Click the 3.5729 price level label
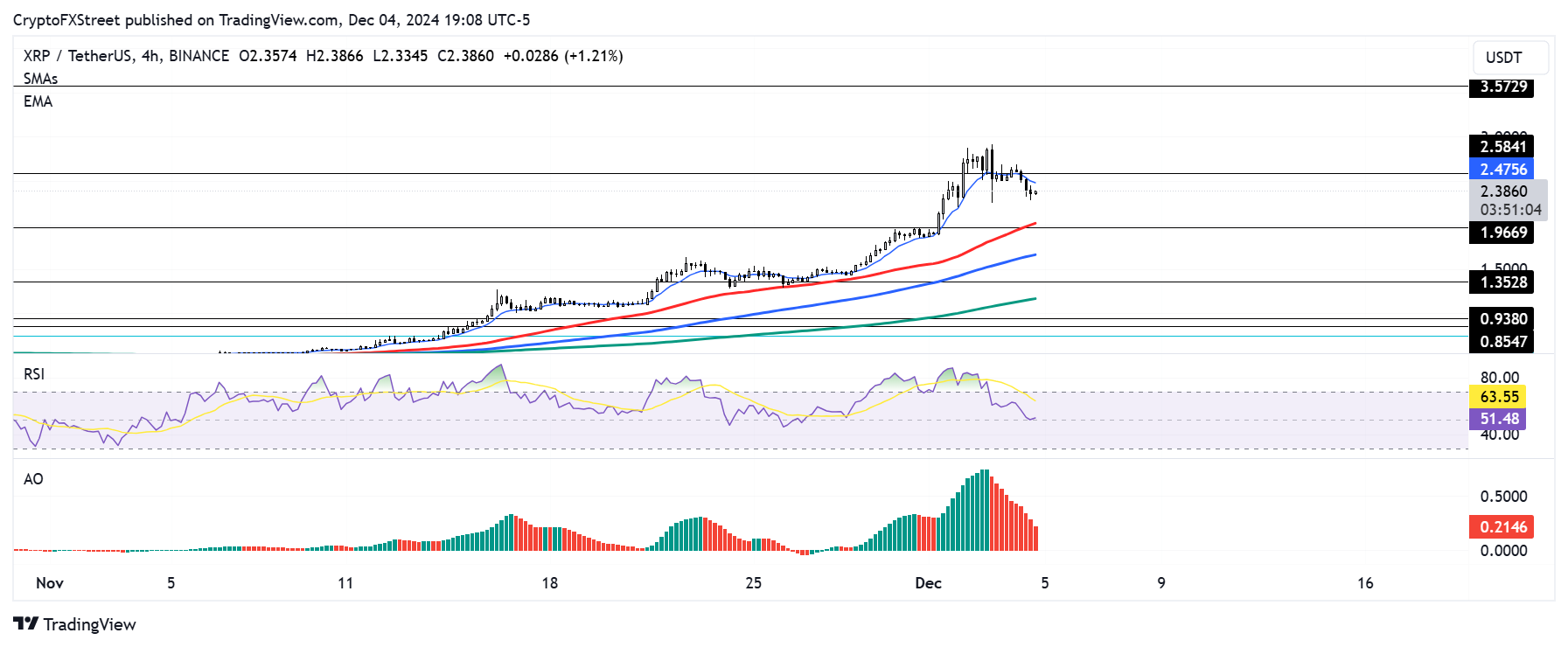The image size is (1568, 647). point(1502,87)
